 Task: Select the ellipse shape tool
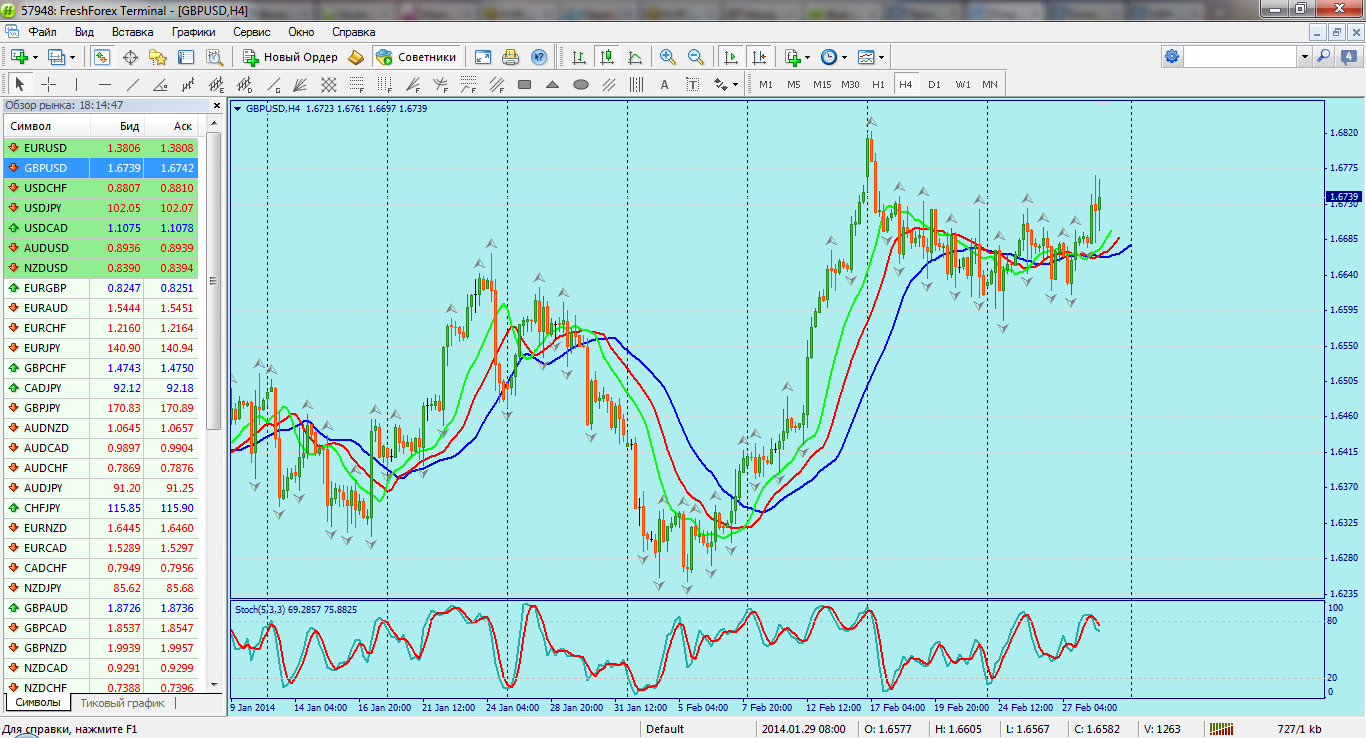click(580, 85)
